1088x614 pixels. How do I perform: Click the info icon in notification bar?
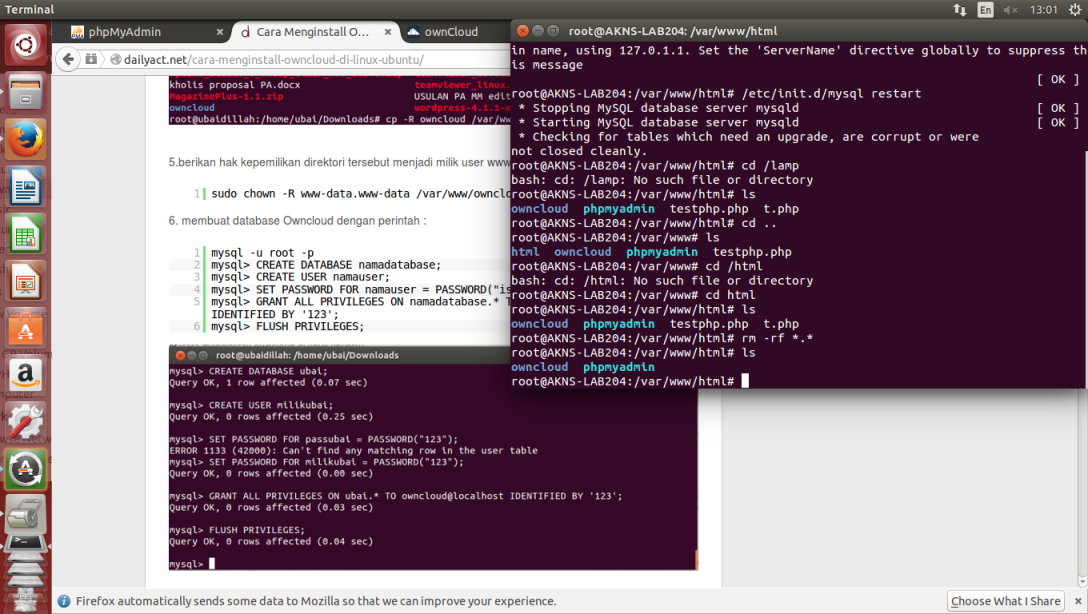(64, 601)
